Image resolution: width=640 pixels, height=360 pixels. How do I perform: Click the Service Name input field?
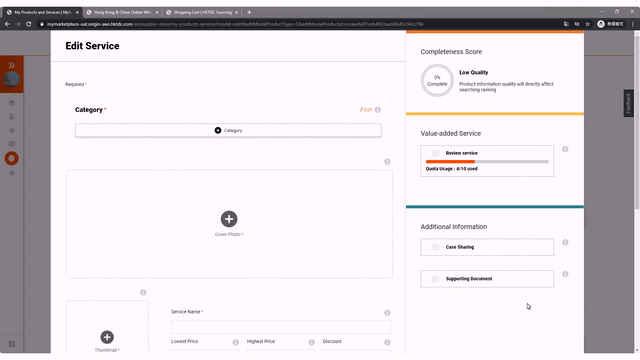point(281,327)
